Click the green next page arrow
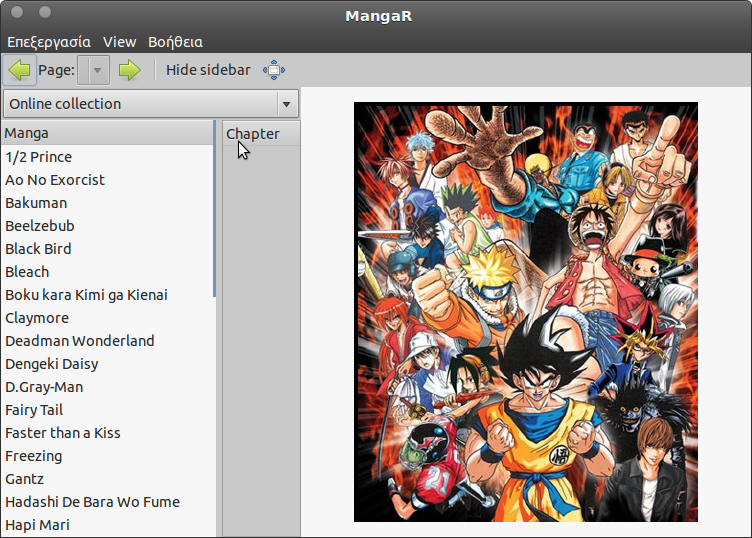This screenshot has height=538, width=752. pyautogui.click(x=129, y=70)
